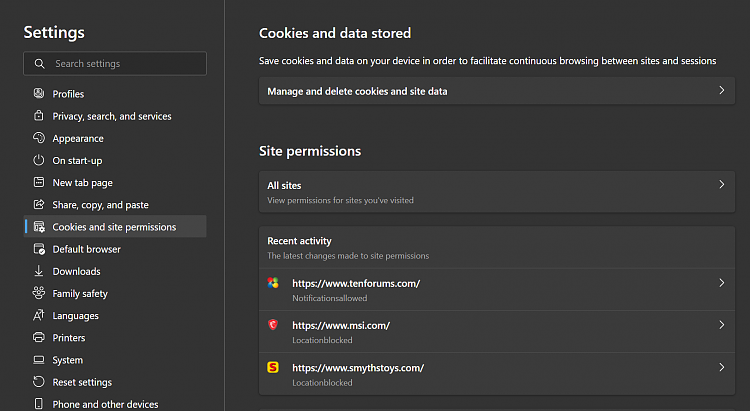The image size is (750, 411).
Task: Go to System settings
Action: [x=115, y=360]
